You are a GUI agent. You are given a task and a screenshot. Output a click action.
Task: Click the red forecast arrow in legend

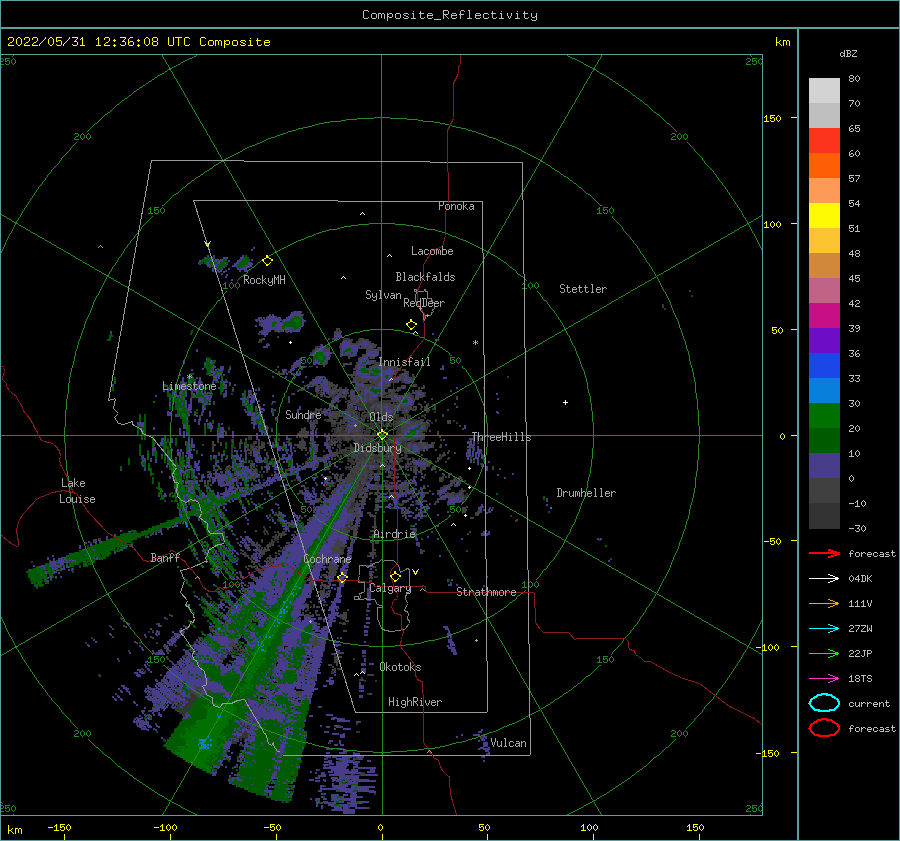coord(824,553)
